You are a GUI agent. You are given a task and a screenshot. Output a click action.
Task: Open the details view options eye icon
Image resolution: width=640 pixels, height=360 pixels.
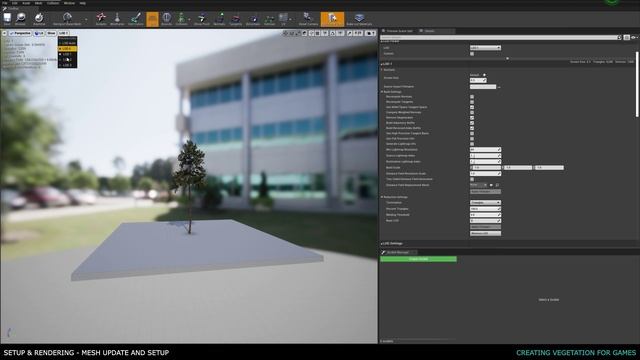coord(634,38)
